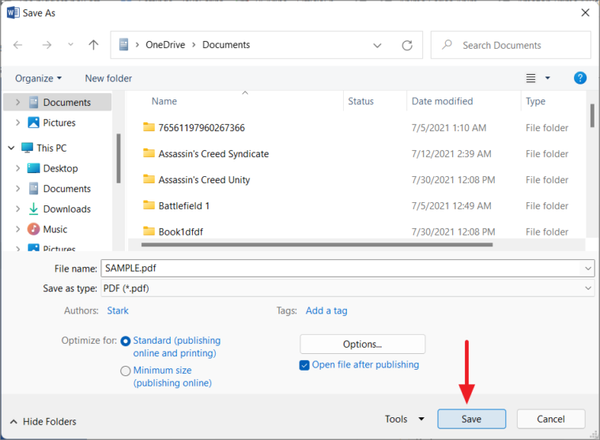Open the Organize menu
Screen dimensions: 600x440
click(38, 78)
